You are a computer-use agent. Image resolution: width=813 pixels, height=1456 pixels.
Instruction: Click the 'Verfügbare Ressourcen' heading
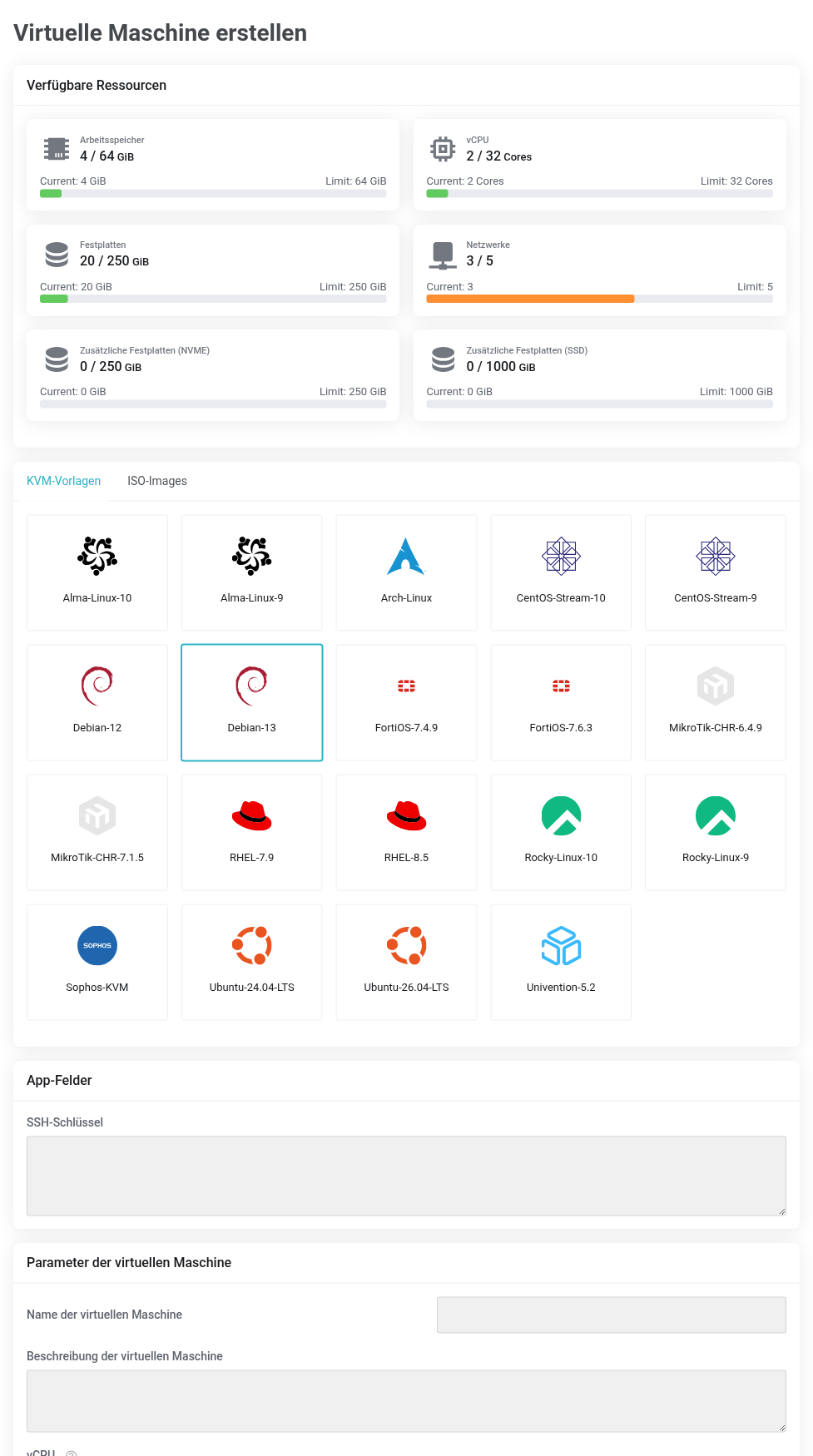click(x=97, y=85)
